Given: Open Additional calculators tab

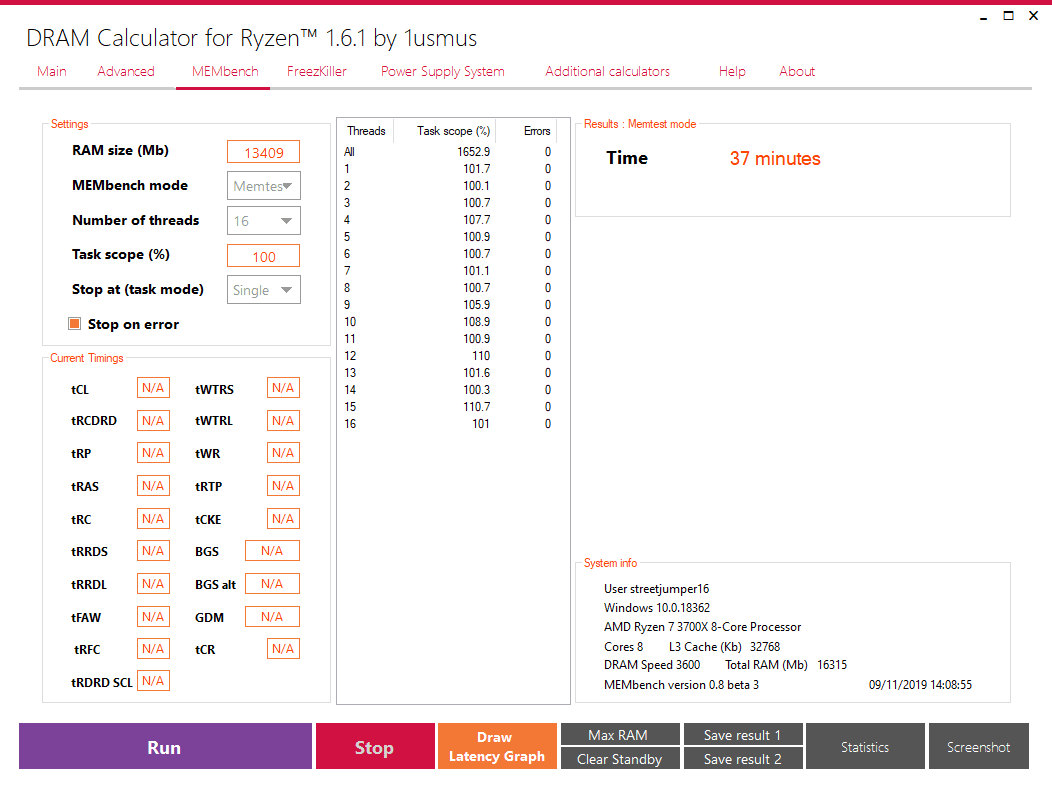Looking at the screenshot, I should coord(607,71).
